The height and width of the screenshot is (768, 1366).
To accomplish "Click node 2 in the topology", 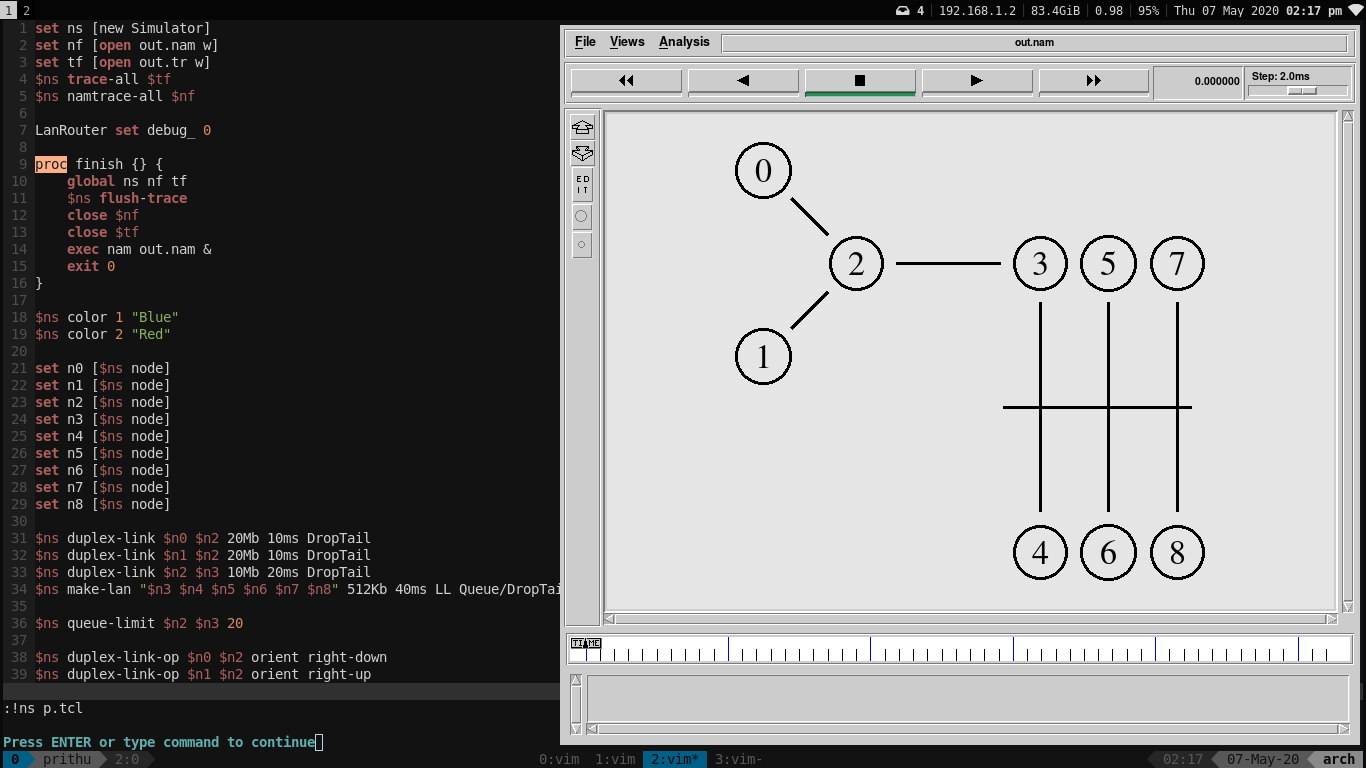I will click(x=856, y=264).
